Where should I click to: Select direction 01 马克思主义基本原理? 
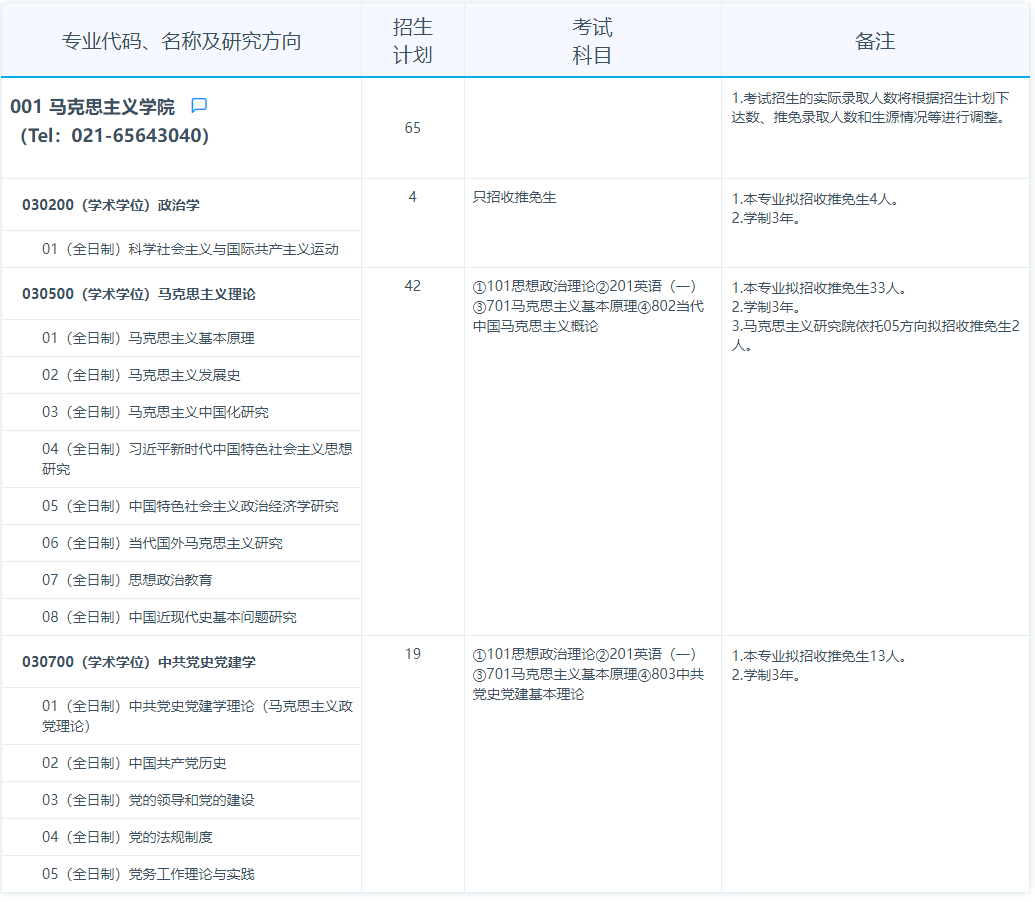click(148, 338)
